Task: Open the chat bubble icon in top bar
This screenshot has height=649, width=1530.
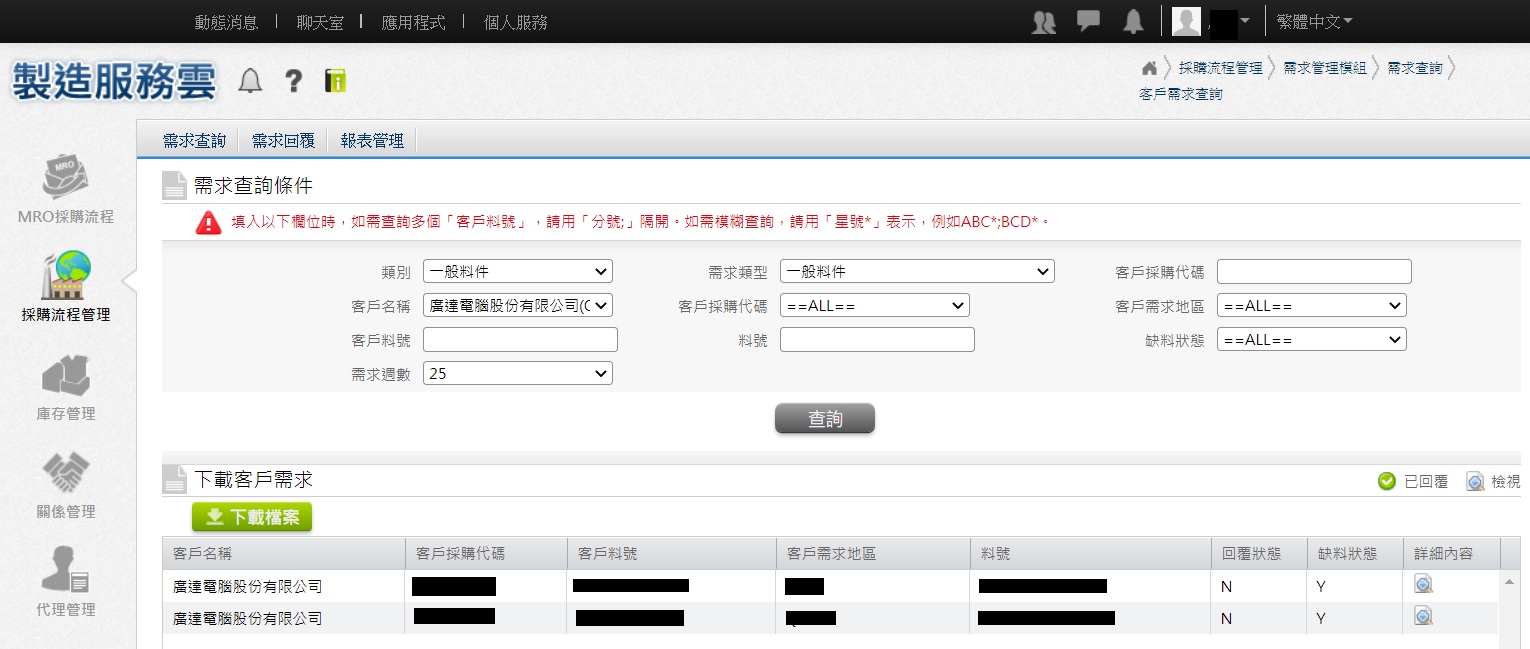Action: pos(1088,21)
